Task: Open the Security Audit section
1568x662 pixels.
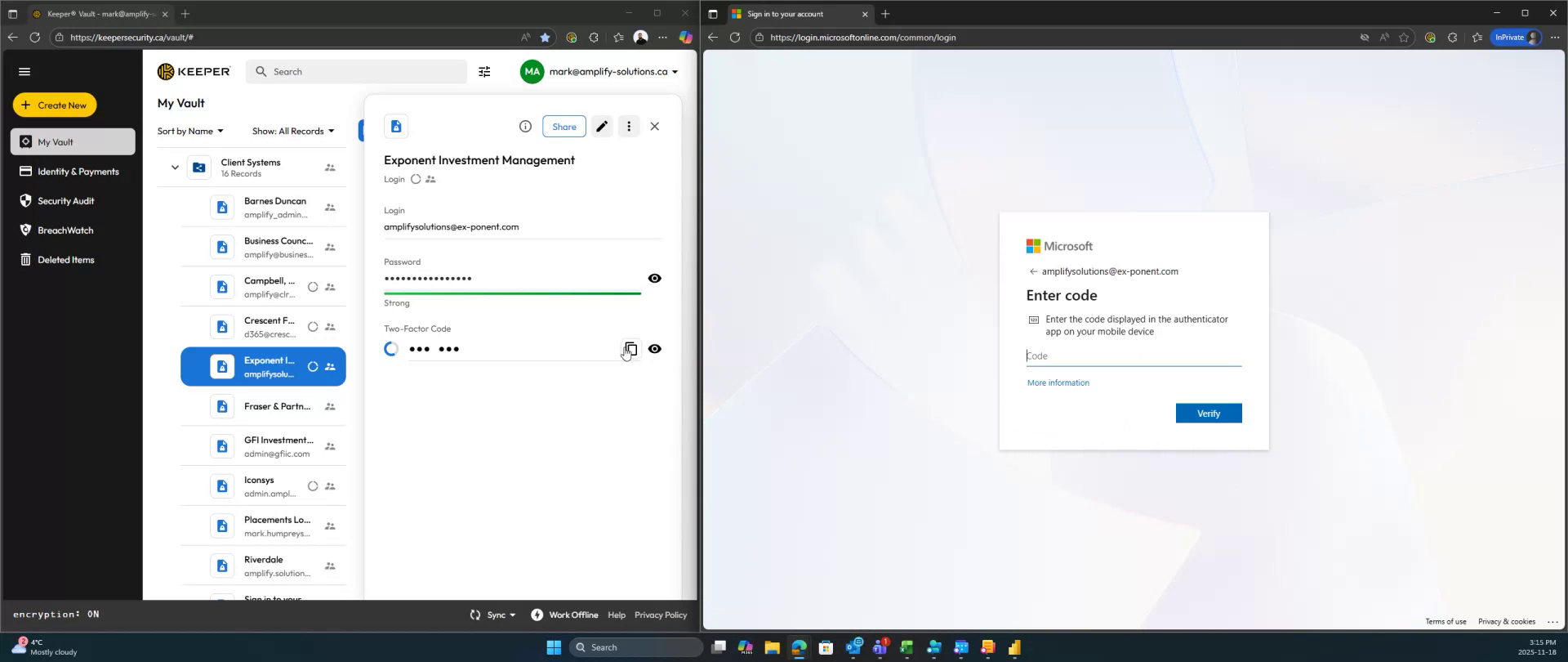Action: click(x=73, y=201)
